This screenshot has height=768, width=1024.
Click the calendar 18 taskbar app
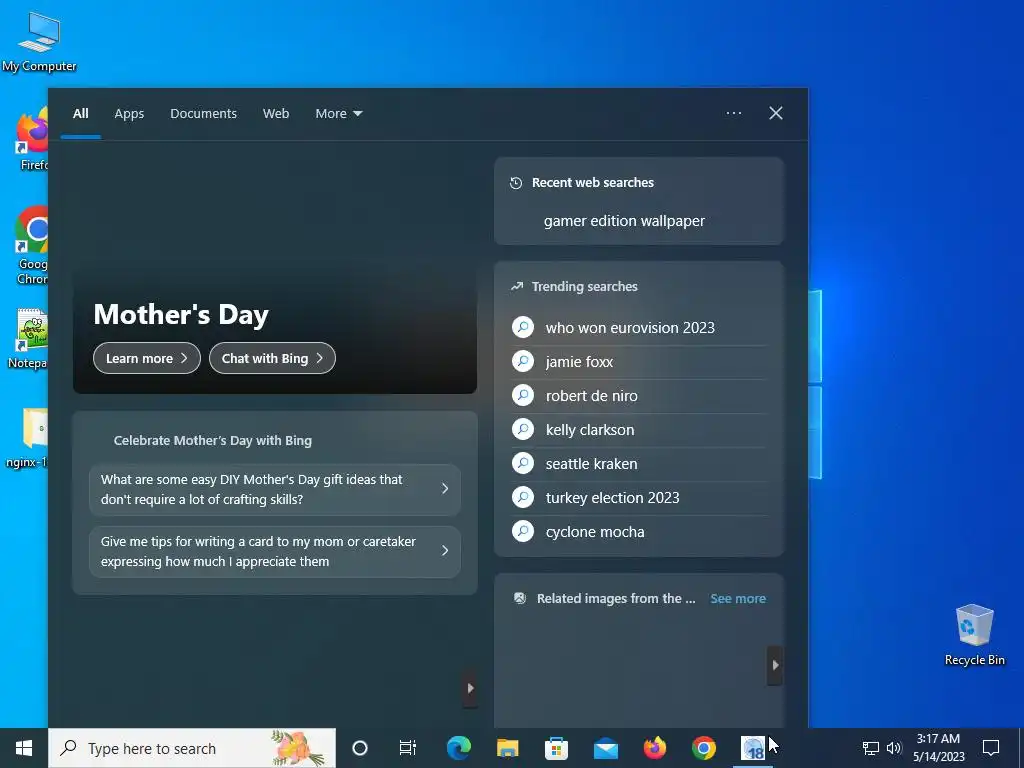coord(752,748)
